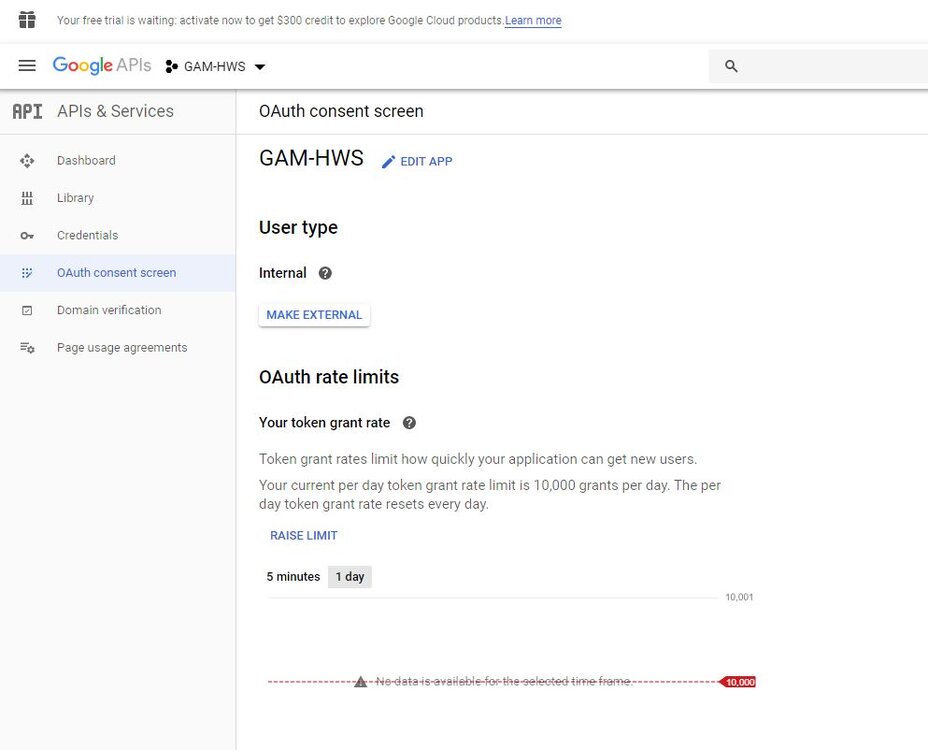Screen dimensions: 928x750
Task: Click the Library icon in sidebar
Action: 27,198
